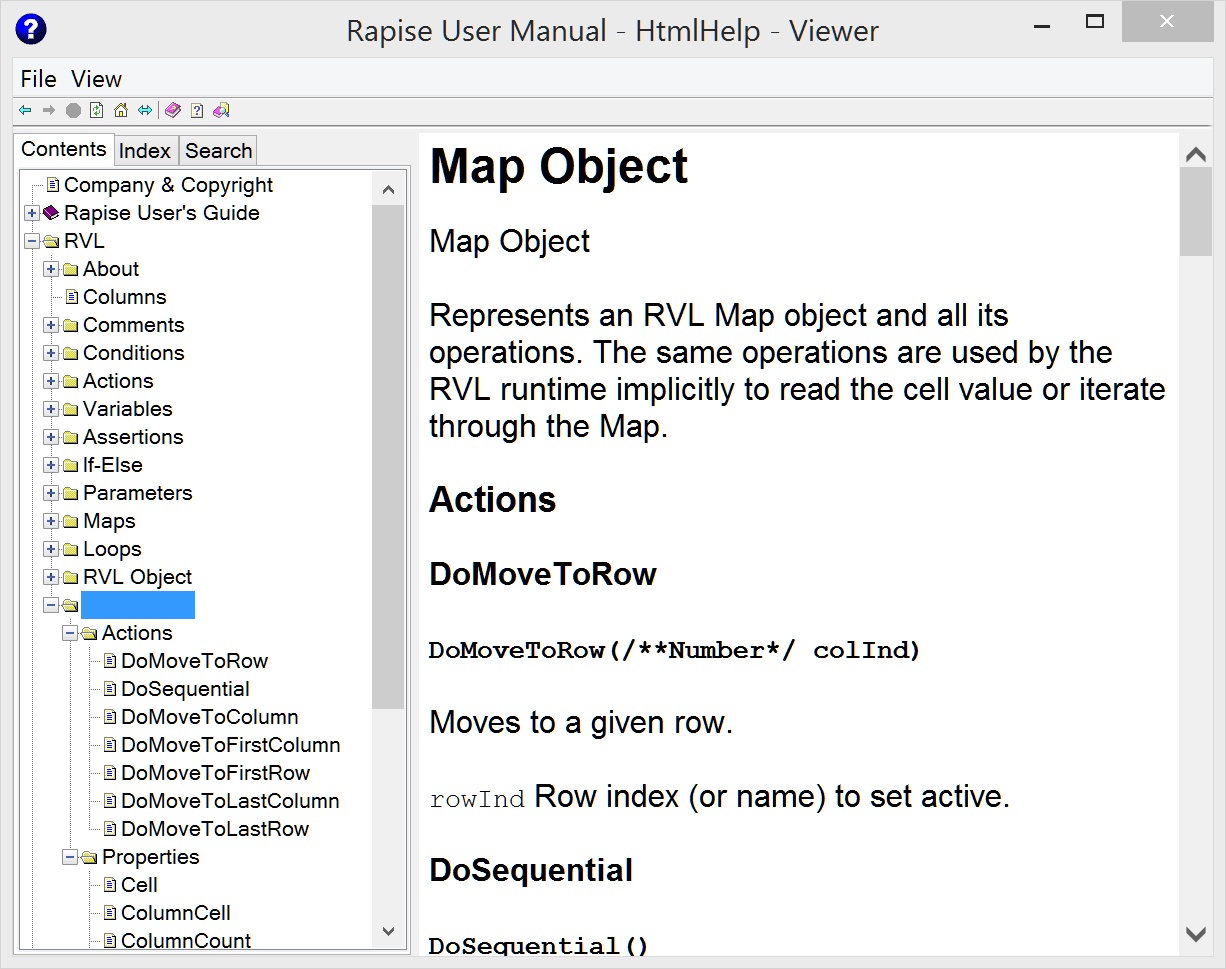
Task: Click the Back arrow toolbar icon
Action: click(25, 110)
